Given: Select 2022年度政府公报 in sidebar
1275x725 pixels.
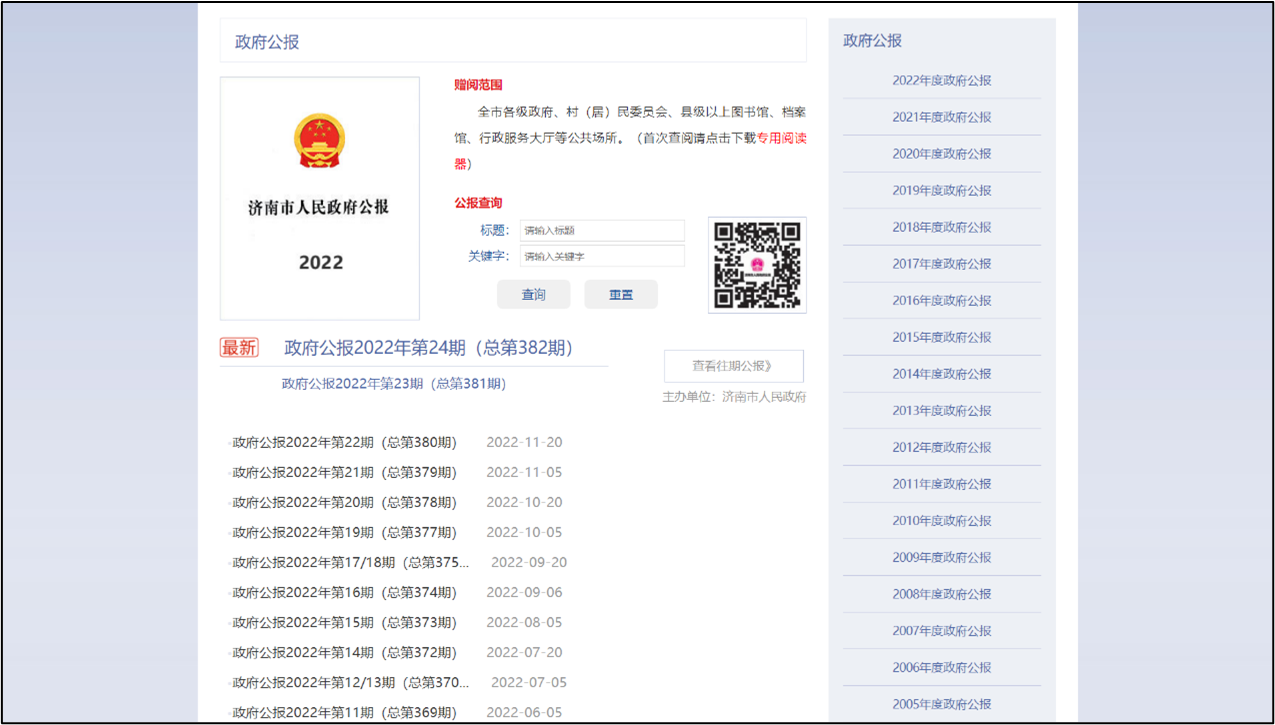Looking at the screenshot, I should tap(941, 81).
